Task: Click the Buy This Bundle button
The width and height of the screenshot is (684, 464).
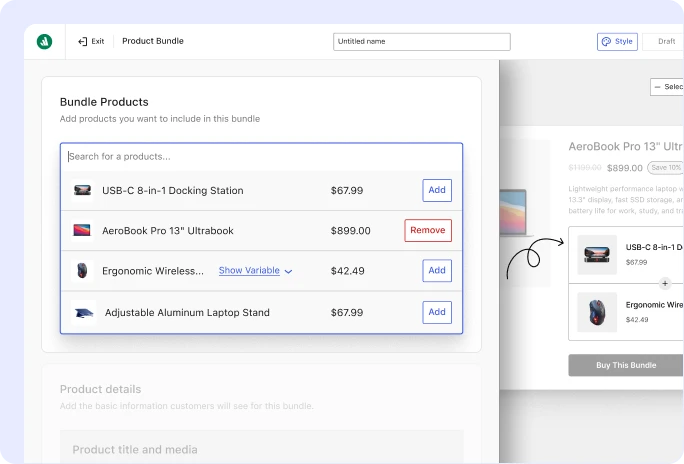Action: [x=626, y=365]
